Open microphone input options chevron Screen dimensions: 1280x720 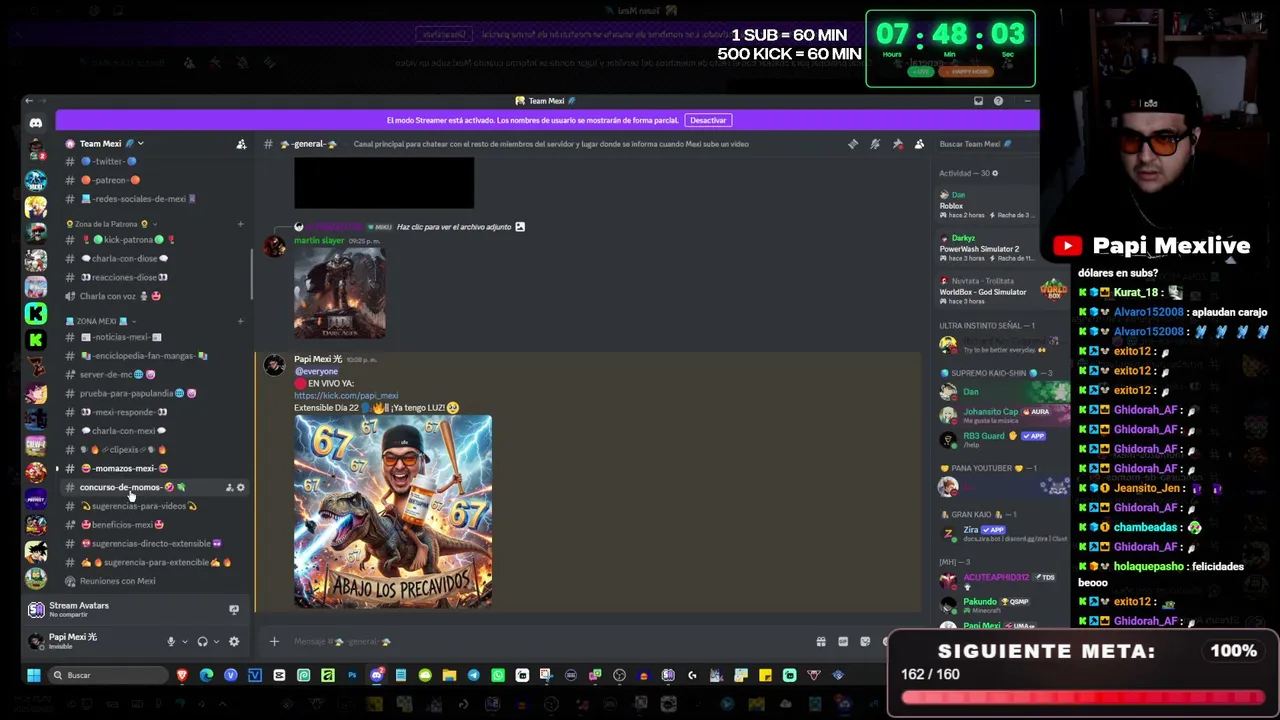pos(184,642)
